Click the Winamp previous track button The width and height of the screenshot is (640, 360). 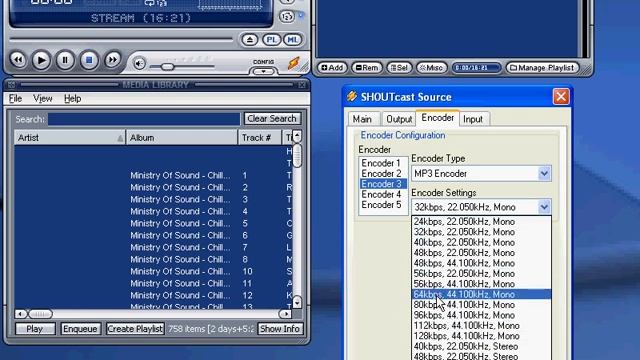[x=18, y=60]
